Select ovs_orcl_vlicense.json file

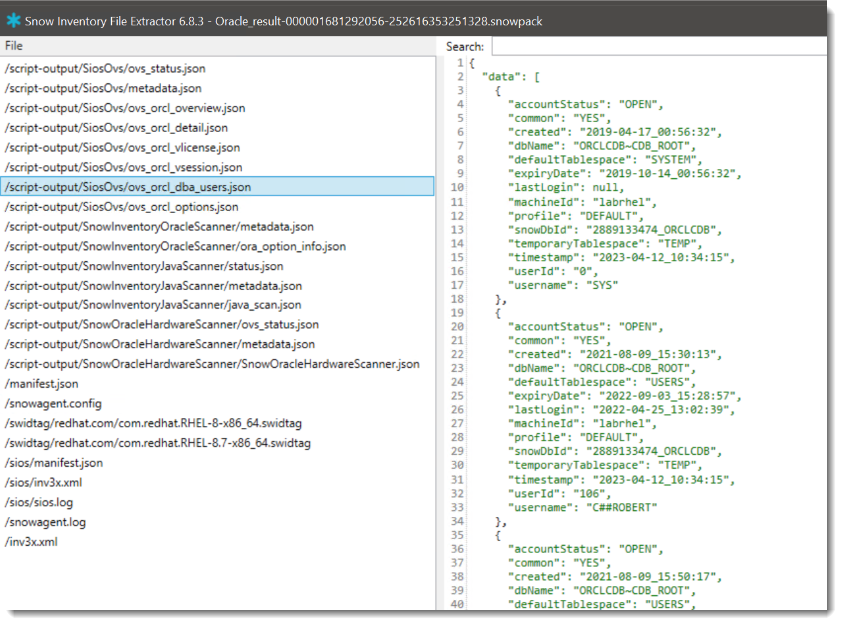pos(122,148)
